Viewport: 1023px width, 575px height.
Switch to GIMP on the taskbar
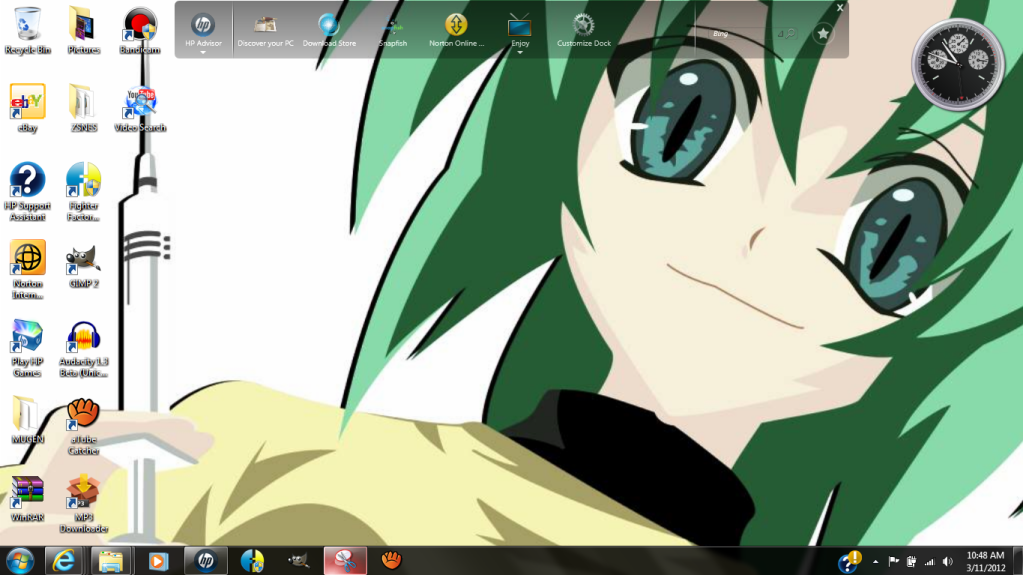coord(299,561)
